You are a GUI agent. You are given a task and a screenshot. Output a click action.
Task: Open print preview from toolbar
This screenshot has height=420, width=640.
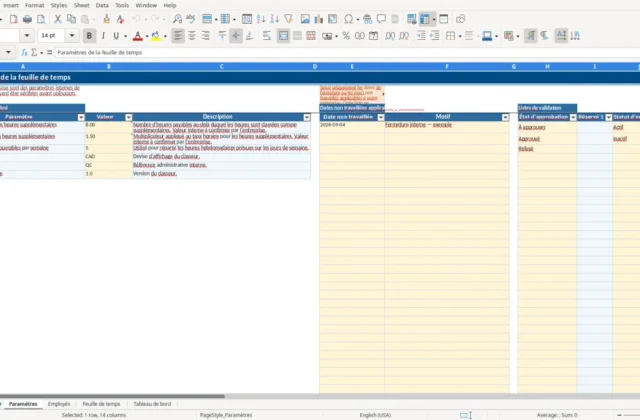pos(41,19)
